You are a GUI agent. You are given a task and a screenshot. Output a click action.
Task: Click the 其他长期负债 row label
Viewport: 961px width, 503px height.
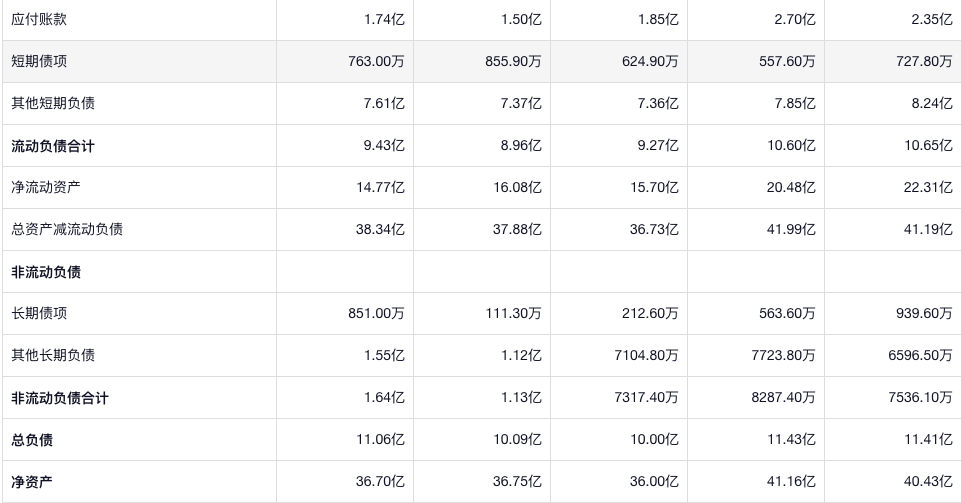tap(53, 355)
